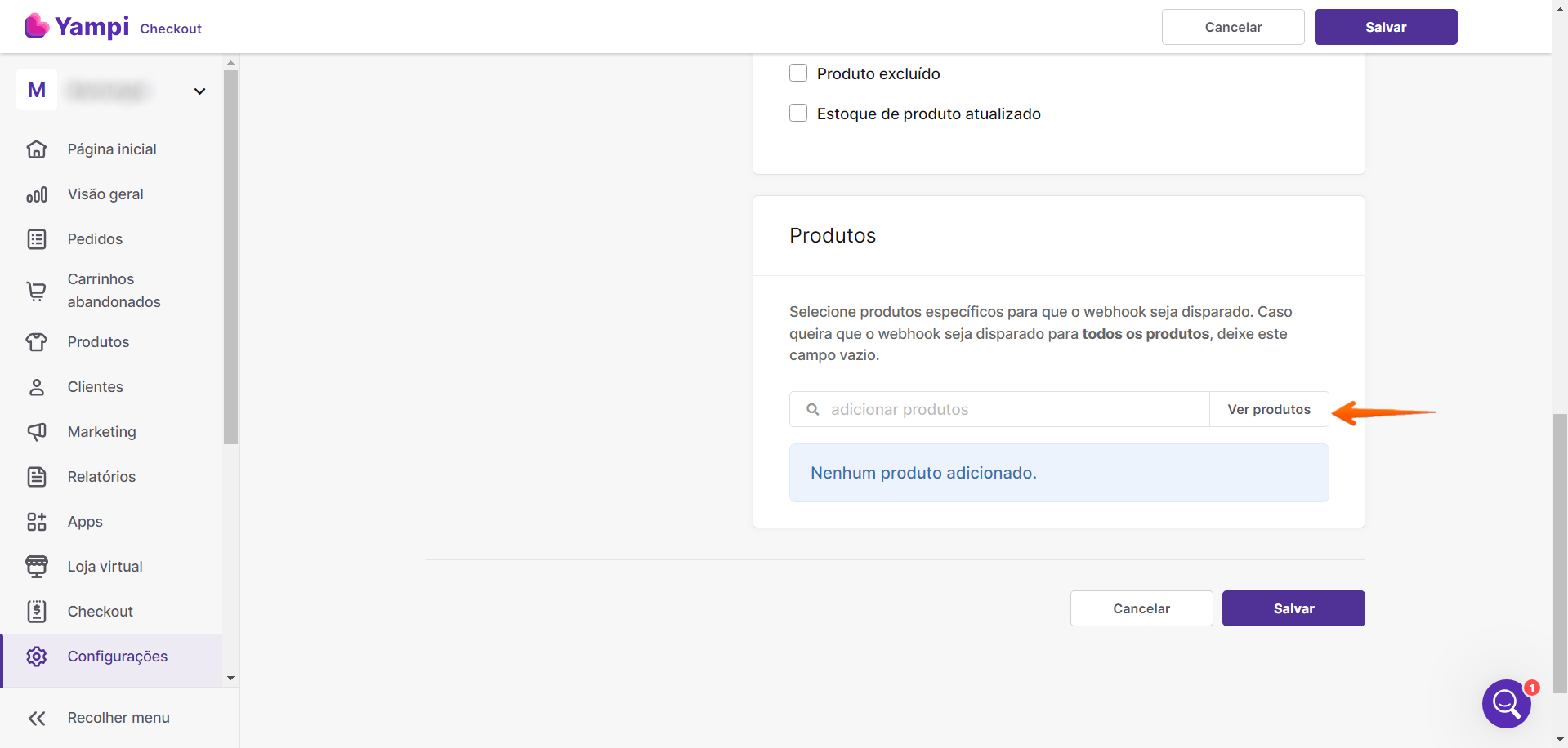Enable the Produto excluído checkbox
The height and width of the screenshot is (748, 1568).
798,73
